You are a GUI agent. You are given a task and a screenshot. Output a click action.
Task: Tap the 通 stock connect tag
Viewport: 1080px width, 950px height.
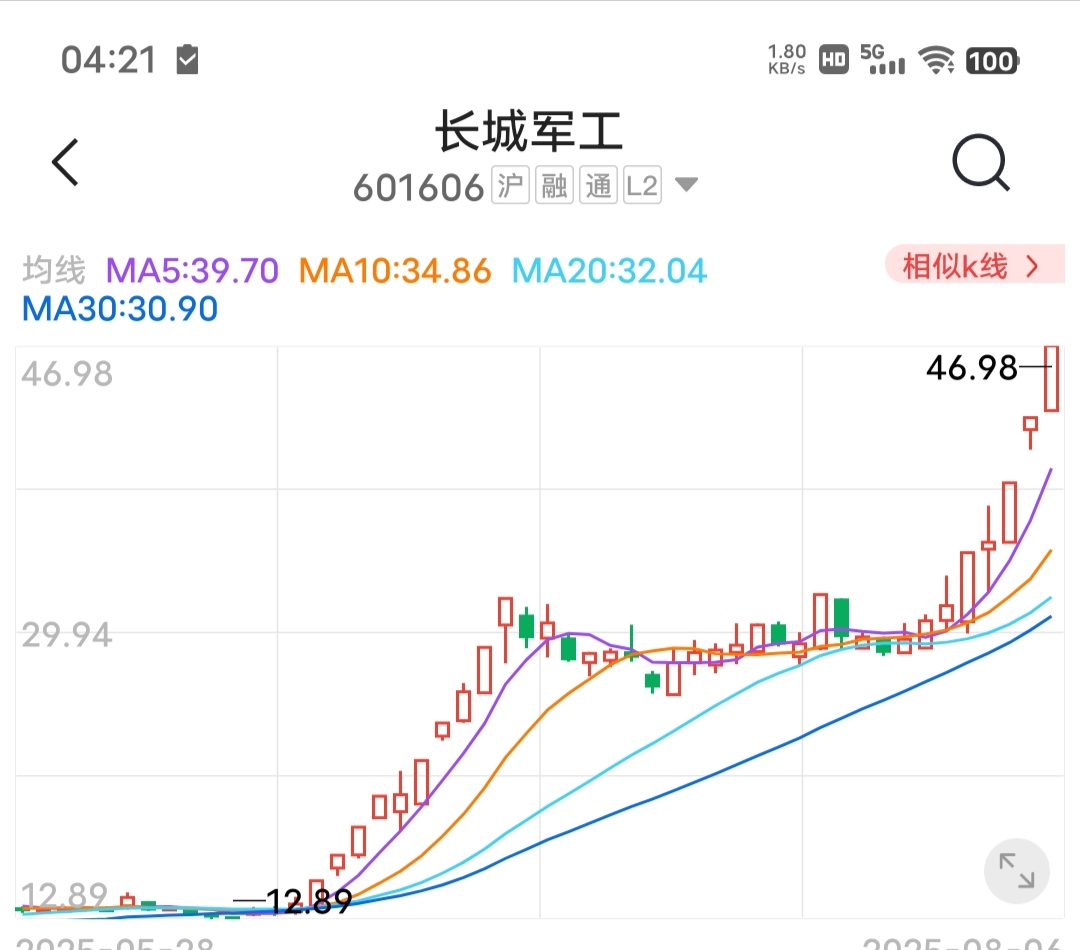point(599,185)
